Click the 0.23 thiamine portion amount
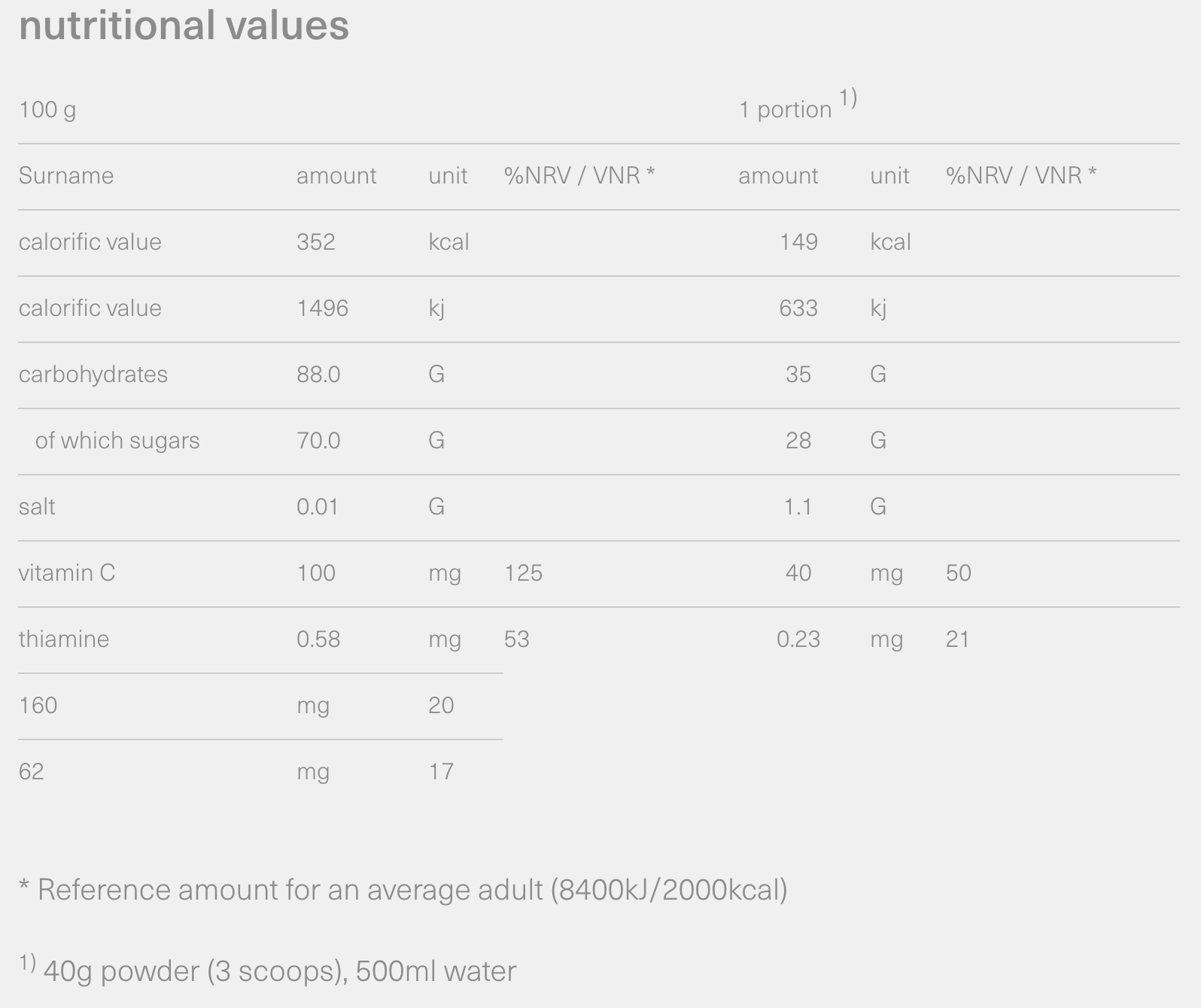 click(798, 639)
